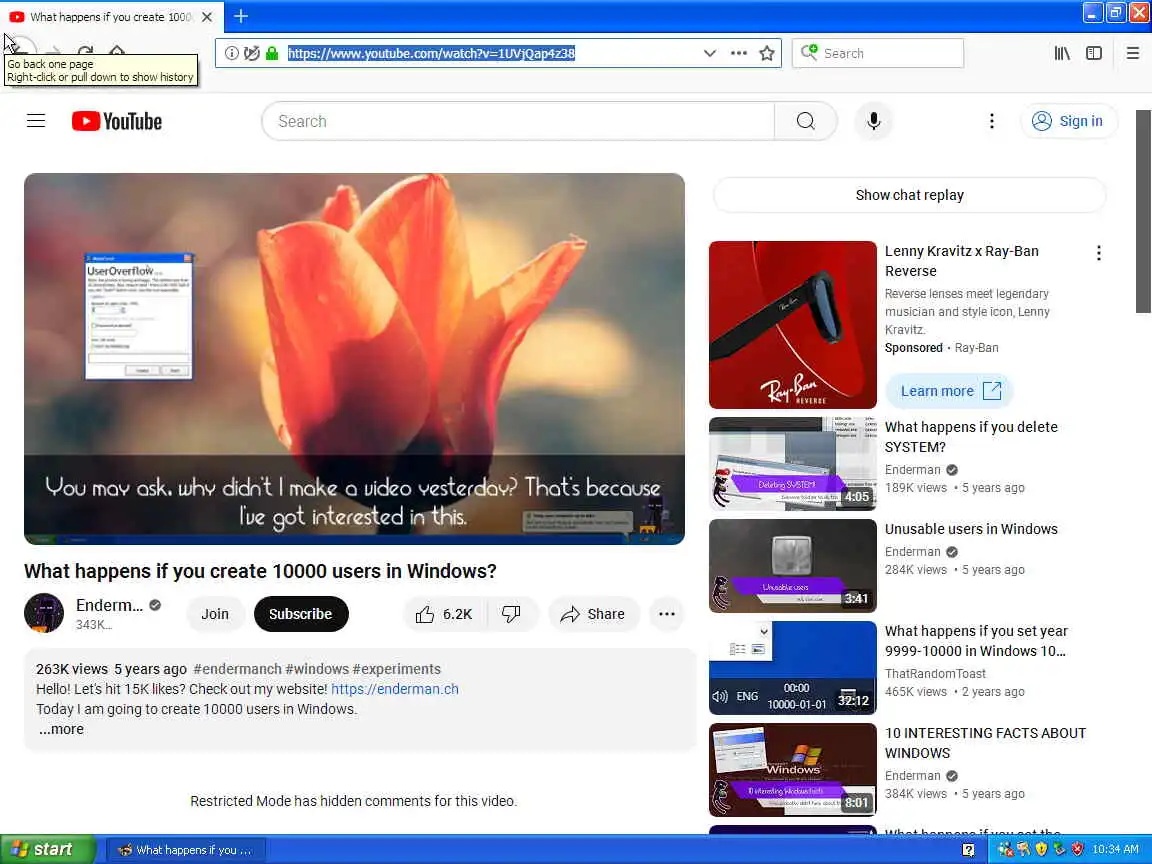Image resolution: width=1152 pixels, height=864 pixels.
Task: Open the YouTube guide hamburger menu
Action: click(x=36, y=121)
